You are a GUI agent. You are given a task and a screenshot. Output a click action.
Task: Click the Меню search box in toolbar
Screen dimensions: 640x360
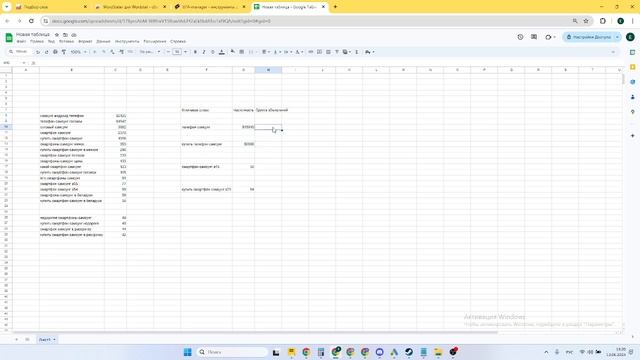19,52
